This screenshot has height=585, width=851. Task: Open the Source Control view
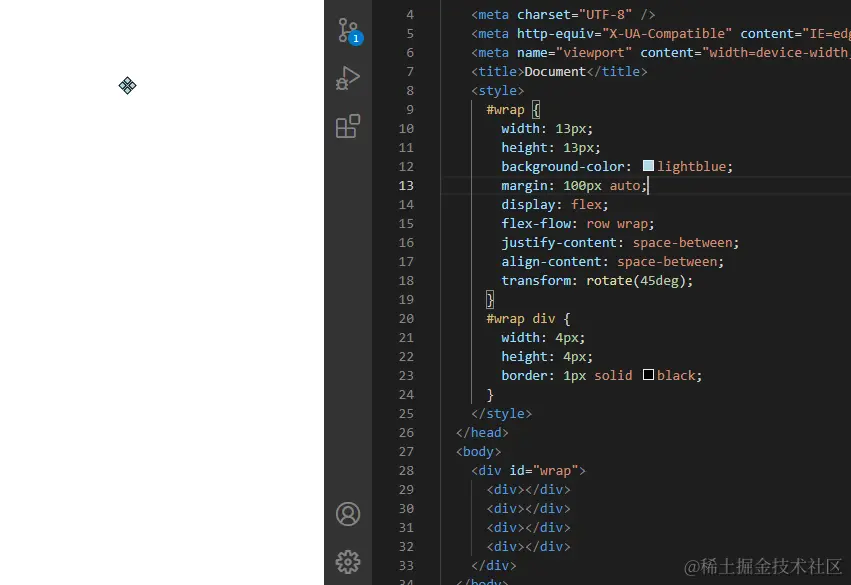point(348,30)
